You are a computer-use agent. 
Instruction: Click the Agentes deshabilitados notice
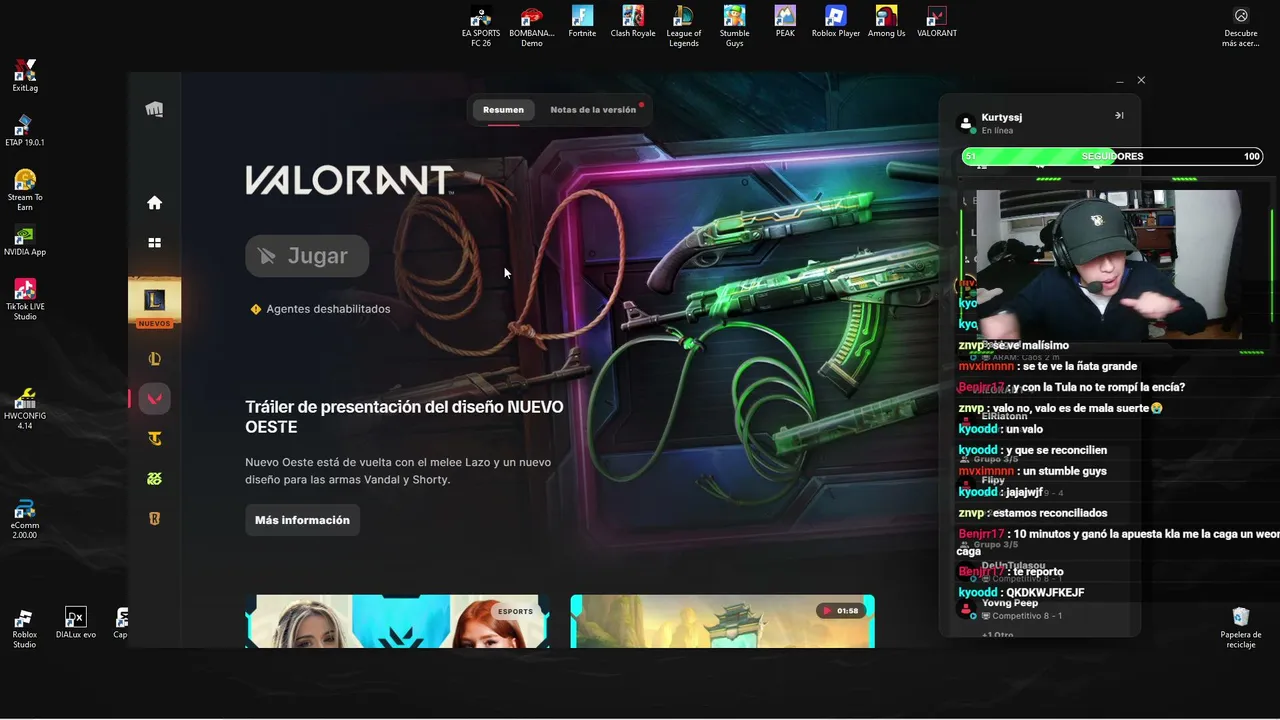point(320,309)
